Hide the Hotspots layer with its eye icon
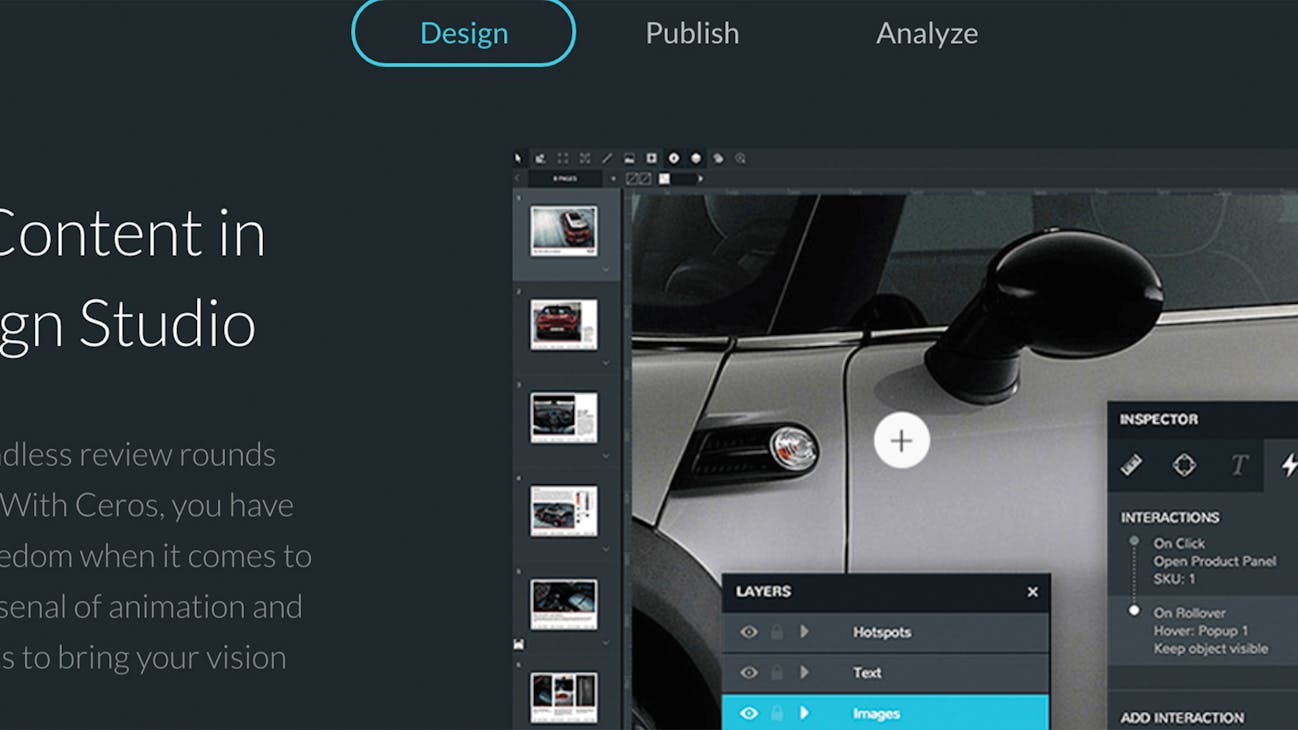This screenshot has height=730, width=1298. 748,632
